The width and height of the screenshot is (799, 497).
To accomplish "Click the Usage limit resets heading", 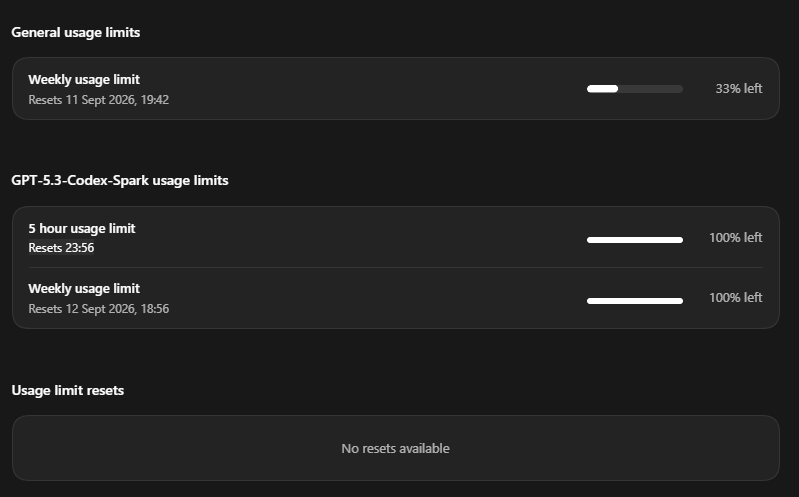I will [67, 390].
